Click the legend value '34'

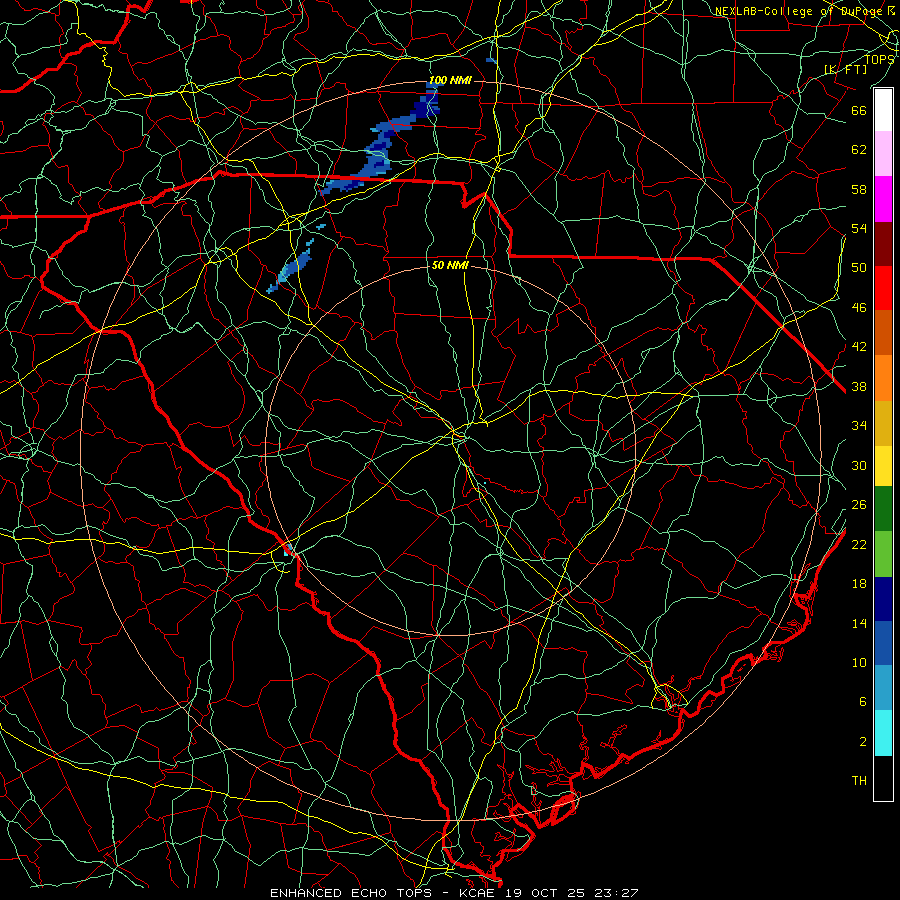tap(859, 426)
